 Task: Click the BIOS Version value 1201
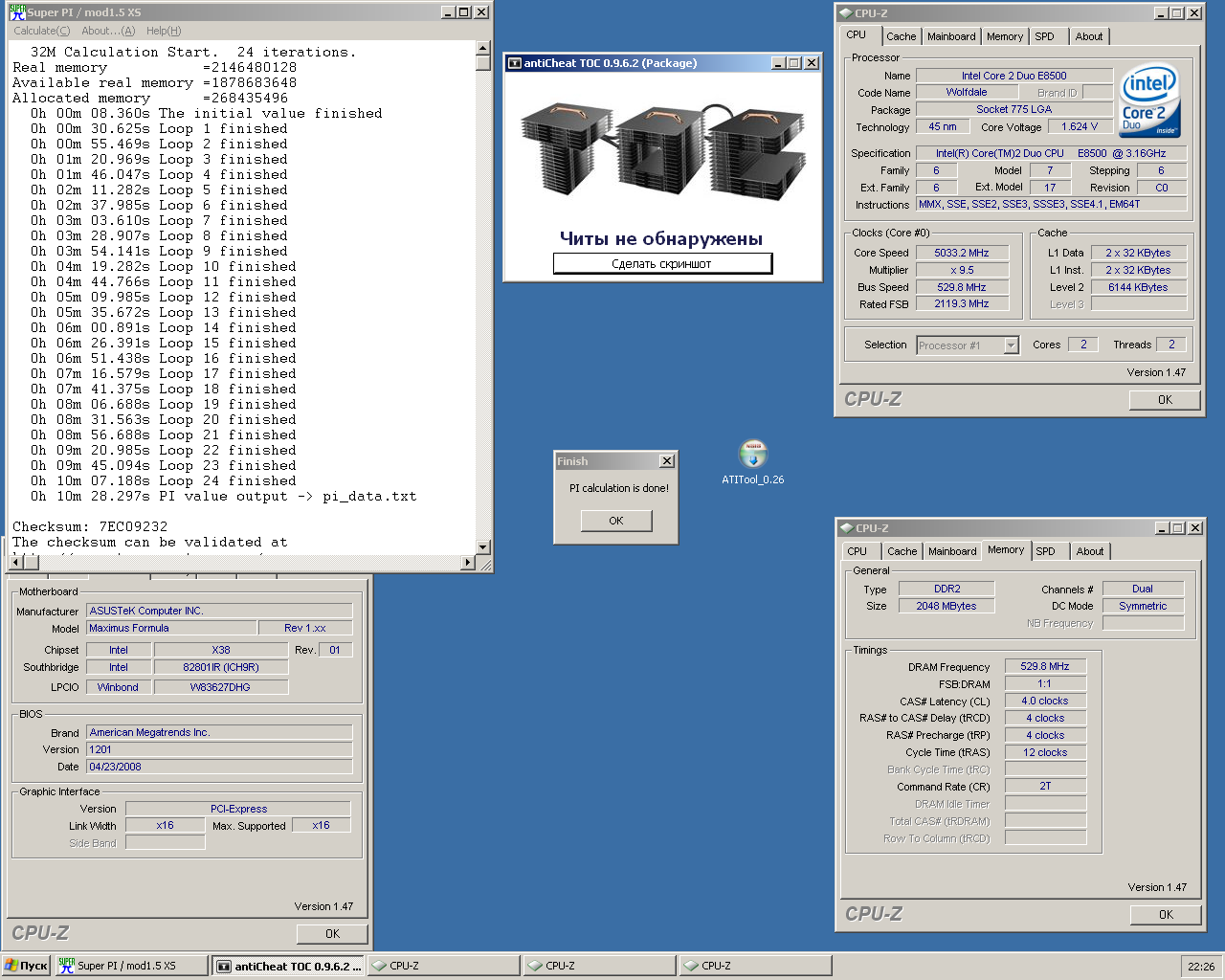click(219, 749)
